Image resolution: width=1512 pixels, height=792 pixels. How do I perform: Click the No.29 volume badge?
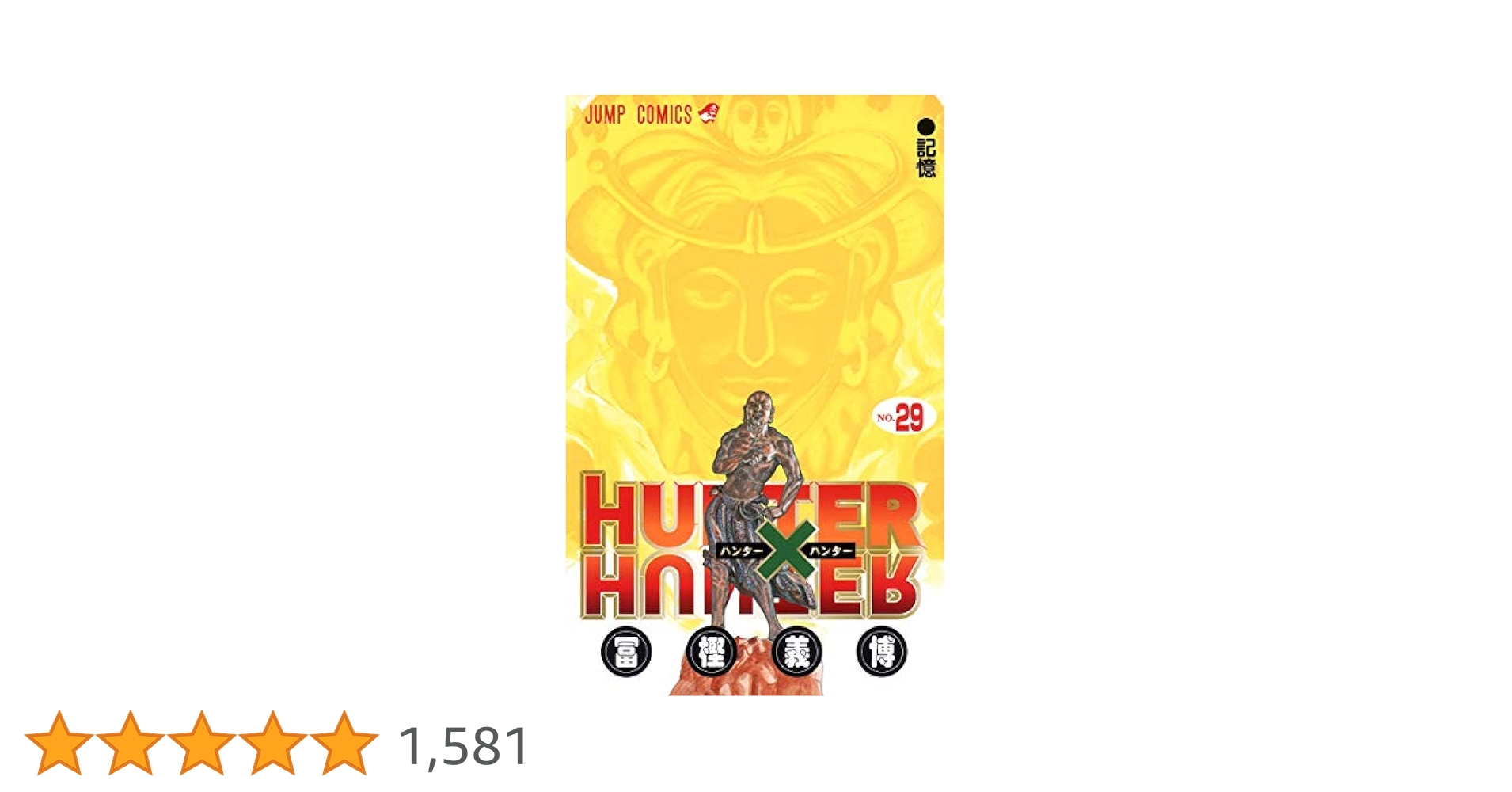coord(903,417)
